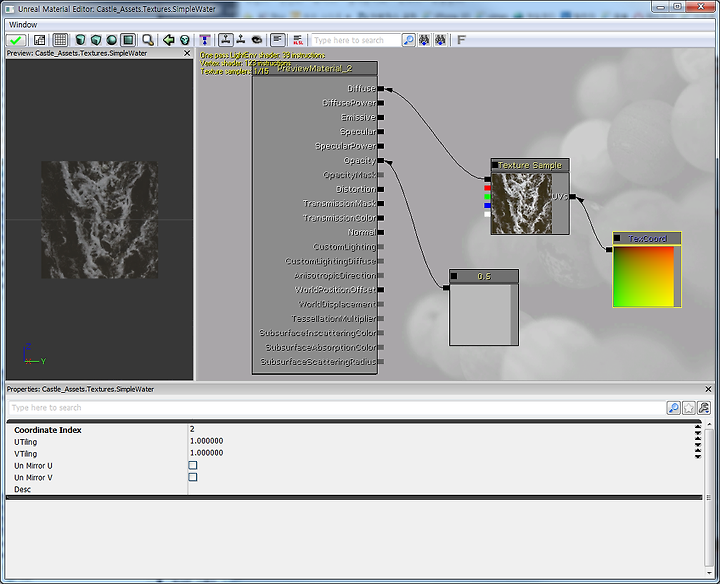Open the wrench options dropdown in Properties

(x=703, y=408)
